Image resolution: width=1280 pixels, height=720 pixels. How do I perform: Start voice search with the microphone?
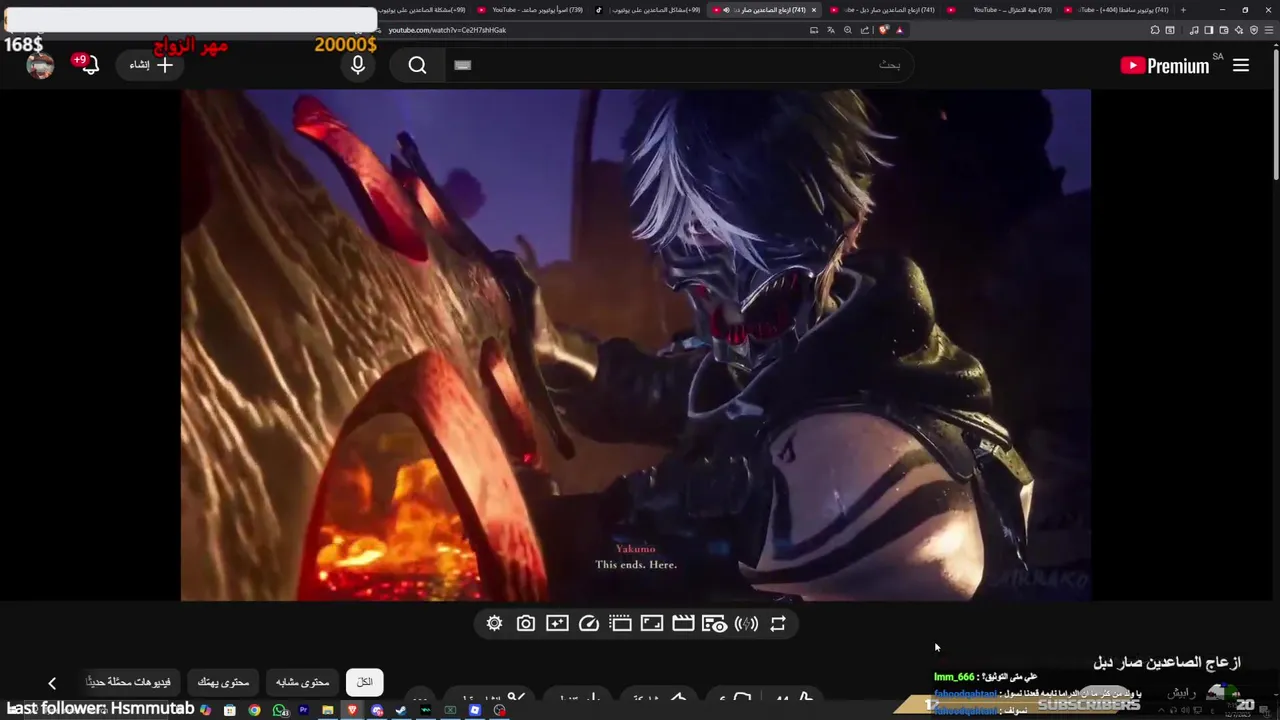[358, 65]
